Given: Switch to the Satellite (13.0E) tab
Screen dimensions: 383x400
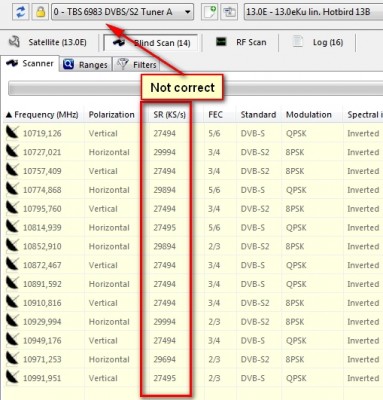Looking at the screenshot, I should tap(48, 42).
